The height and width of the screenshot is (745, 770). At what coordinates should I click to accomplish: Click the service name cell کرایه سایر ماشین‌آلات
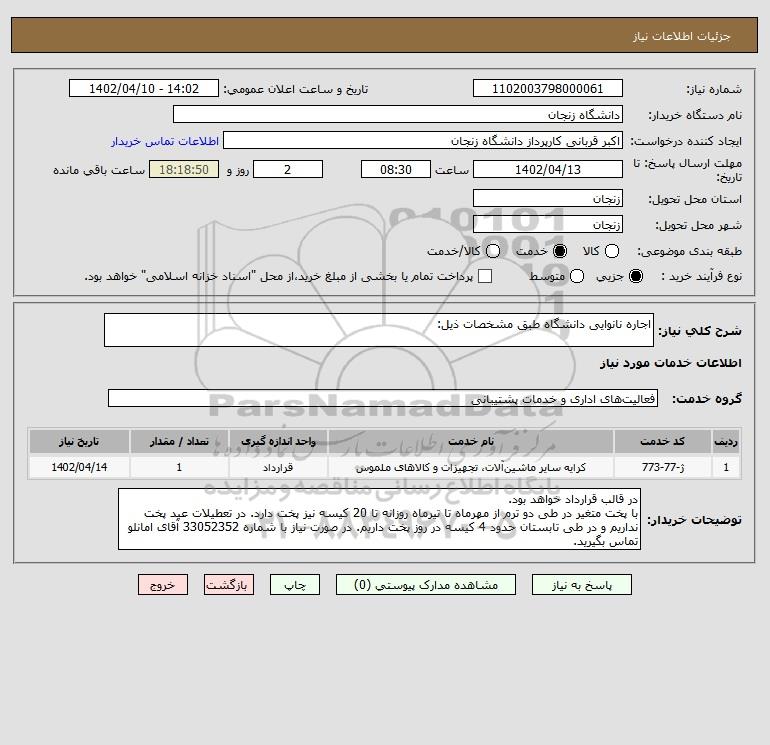point(470,467)
